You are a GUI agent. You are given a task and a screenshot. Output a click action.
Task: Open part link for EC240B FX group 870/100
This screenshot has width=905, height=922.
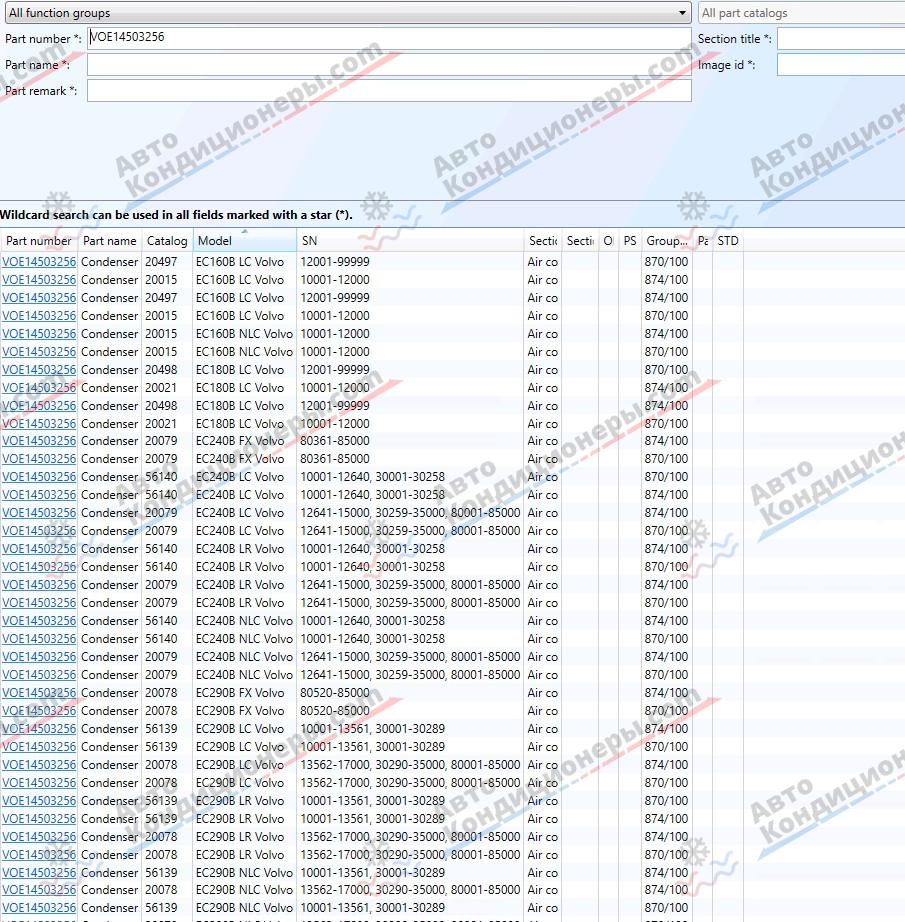click(39, 459)
